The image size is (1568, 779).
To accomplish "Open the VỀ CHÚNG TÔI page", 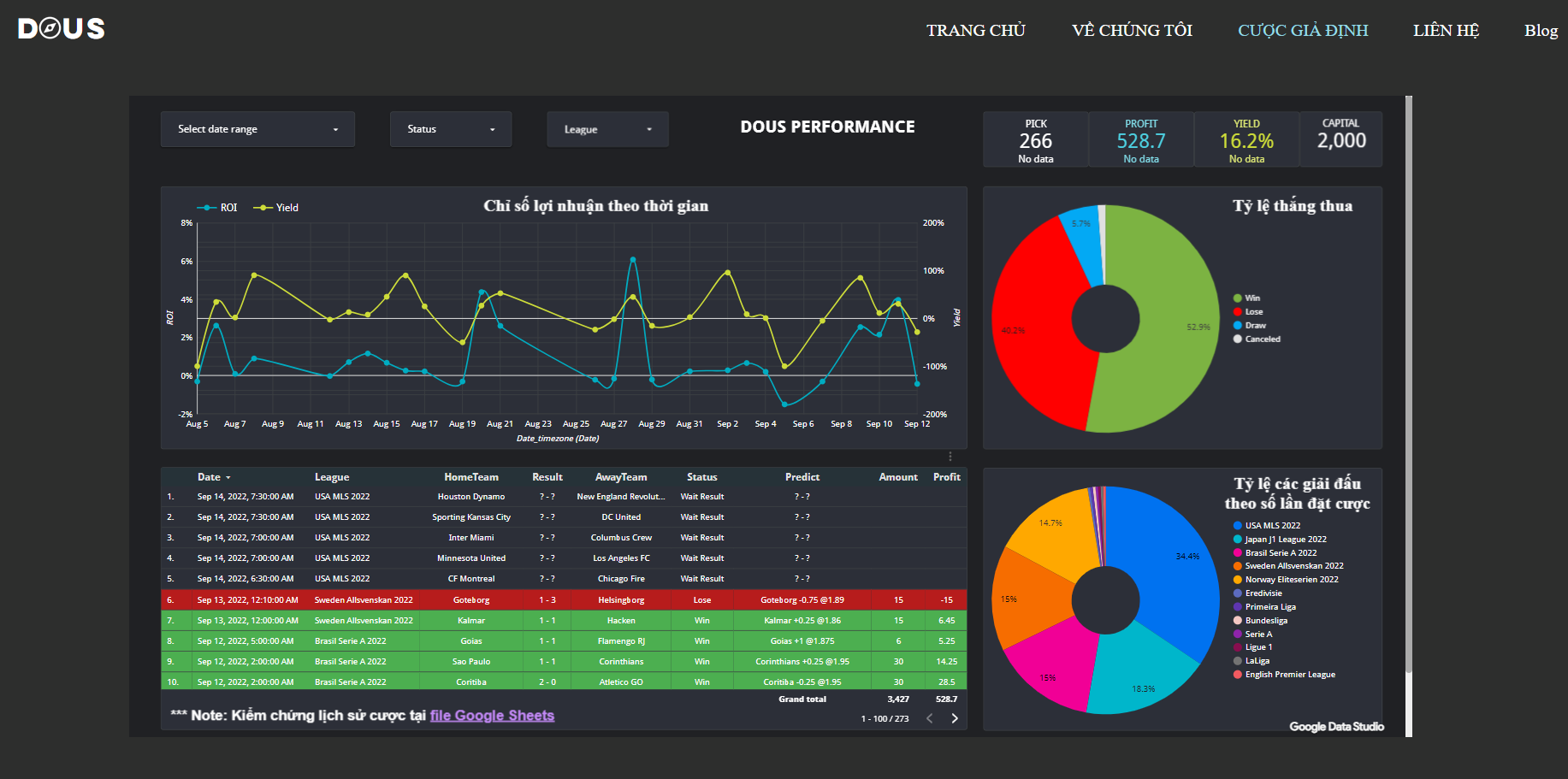I will (1132, 31).
